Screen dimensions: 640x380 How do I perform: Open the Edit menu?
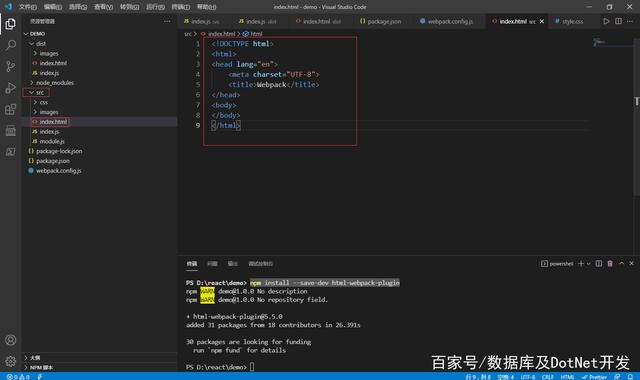53,7
